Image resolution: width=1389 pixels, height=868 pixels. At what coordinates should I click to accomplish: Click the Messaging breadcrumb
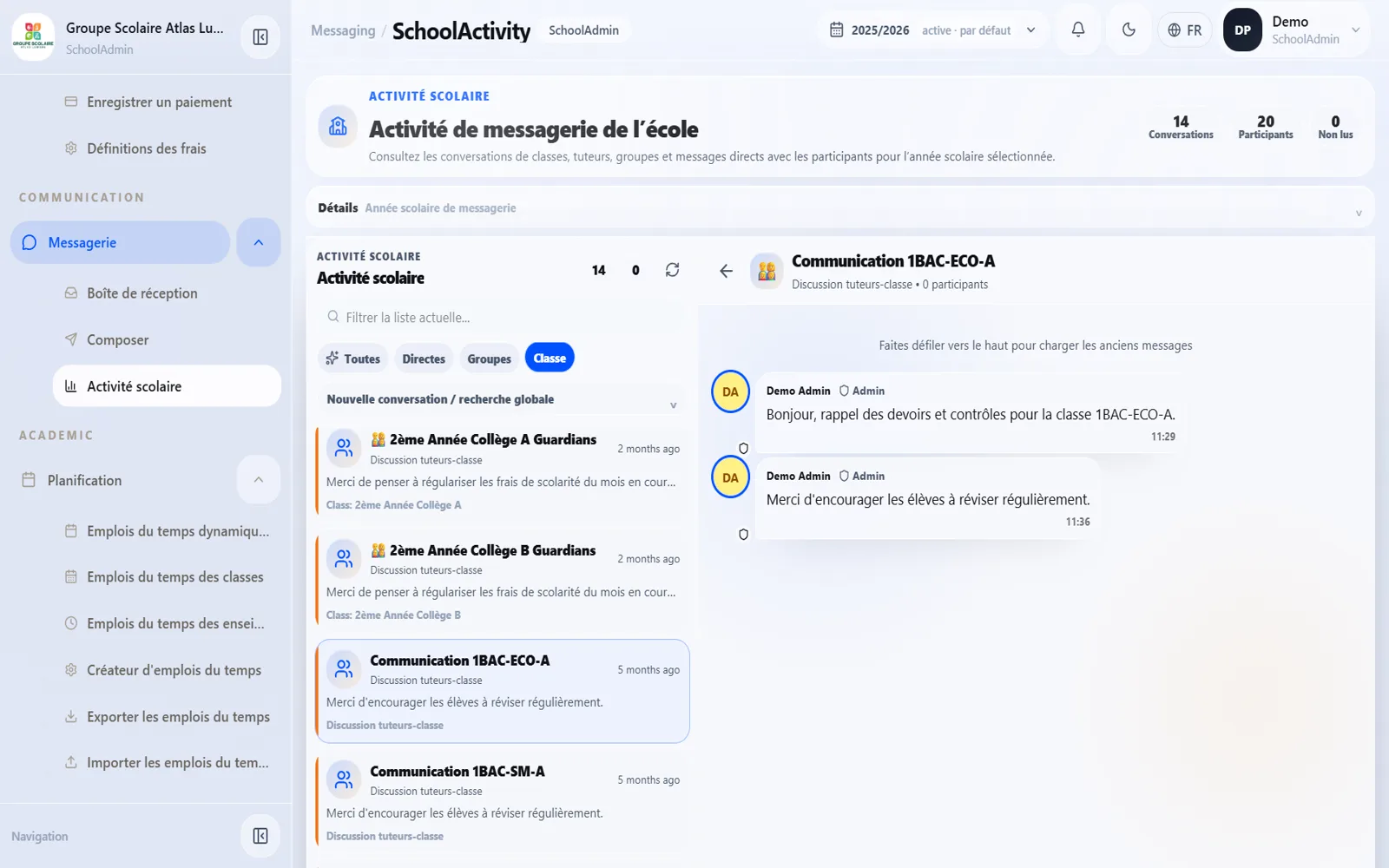click(x=343, y=30)
